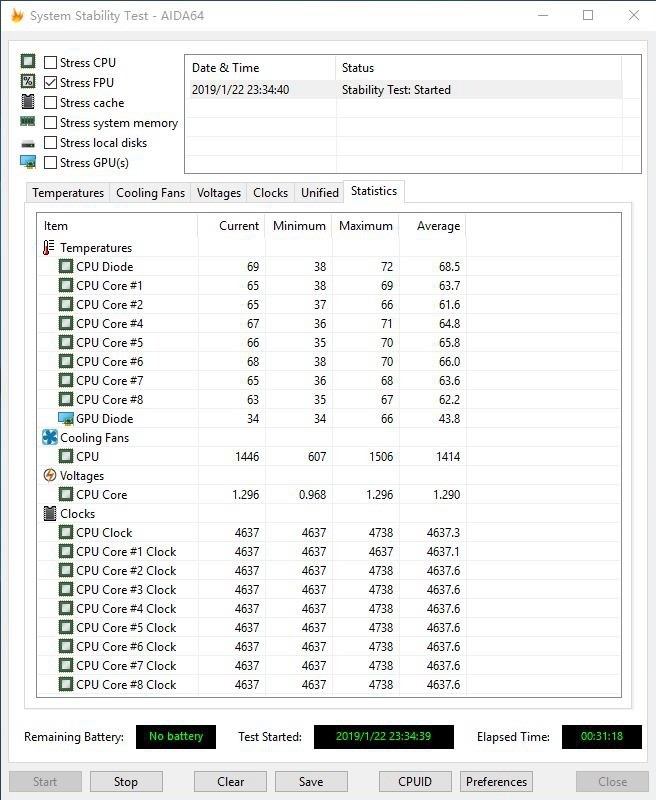Viewport: 656px width, 800px height.
Task: Open Preferences
Action: point(496,782)
